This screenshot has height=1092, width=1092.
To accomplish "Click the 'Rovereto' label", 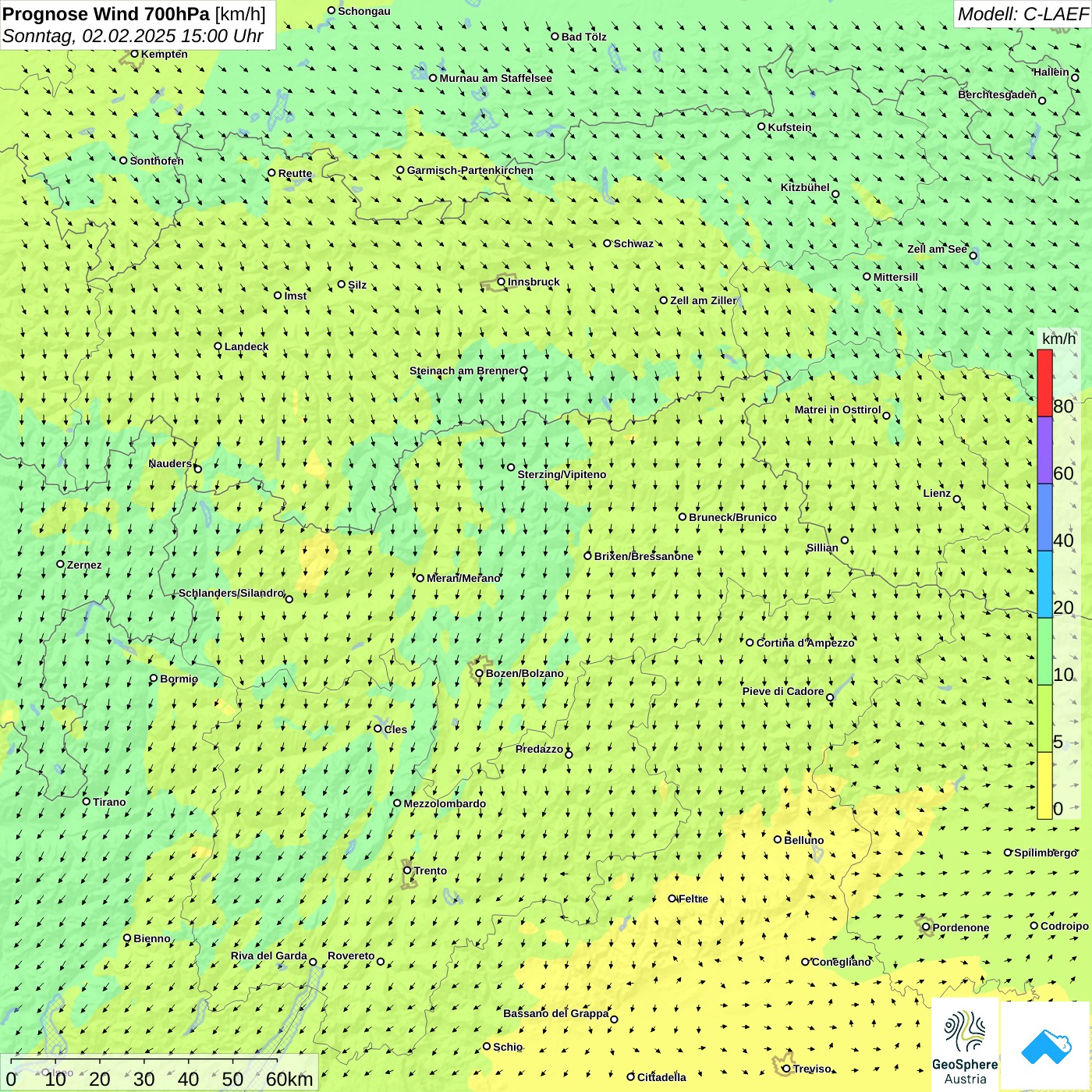I will (351, 955).
